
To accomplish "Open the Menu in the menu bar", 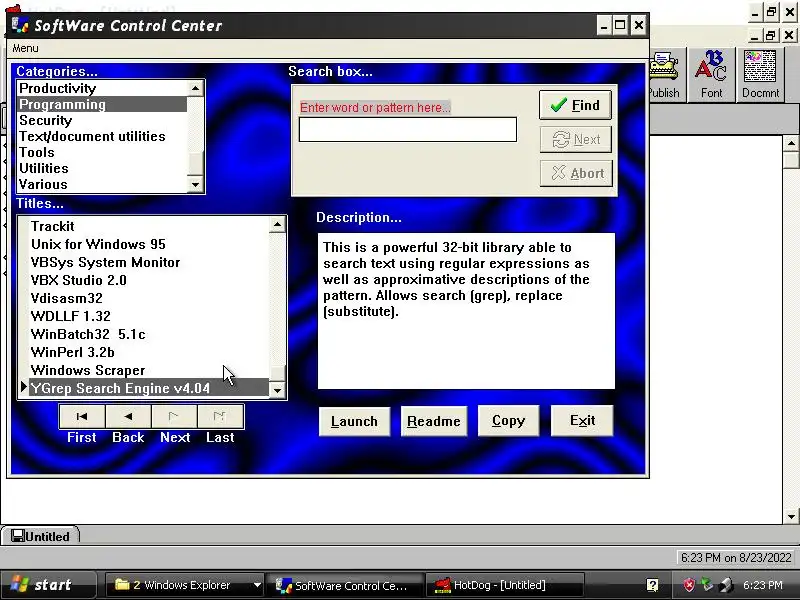I will pos(25,48).
